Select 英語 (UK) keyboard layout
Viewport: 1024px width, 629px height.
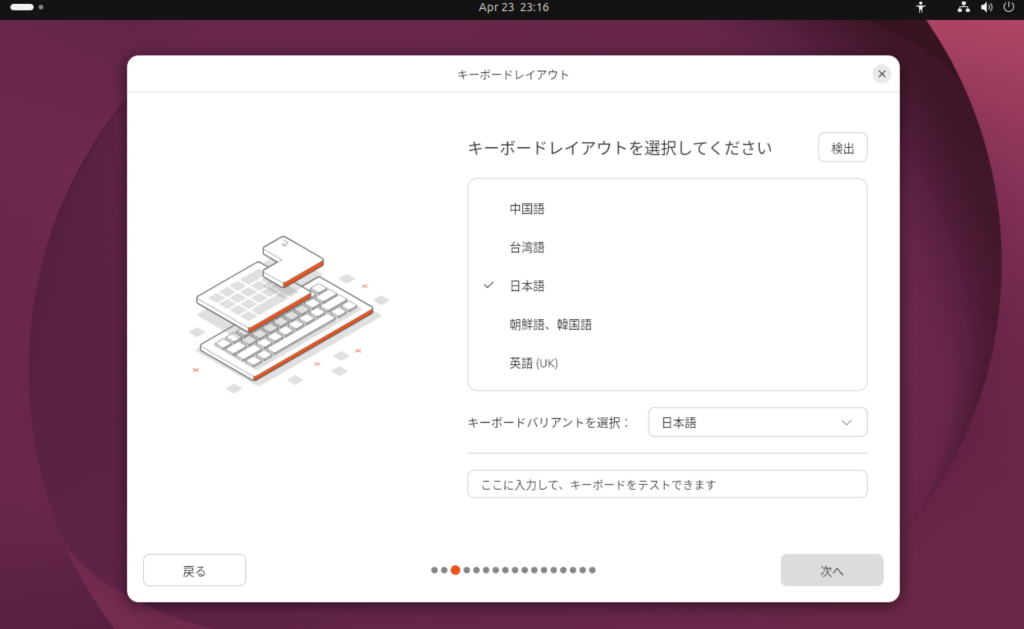534,363
